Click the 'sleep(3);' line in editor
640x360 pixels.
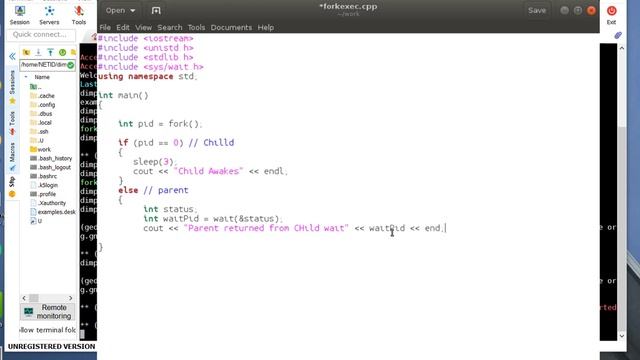155,162
